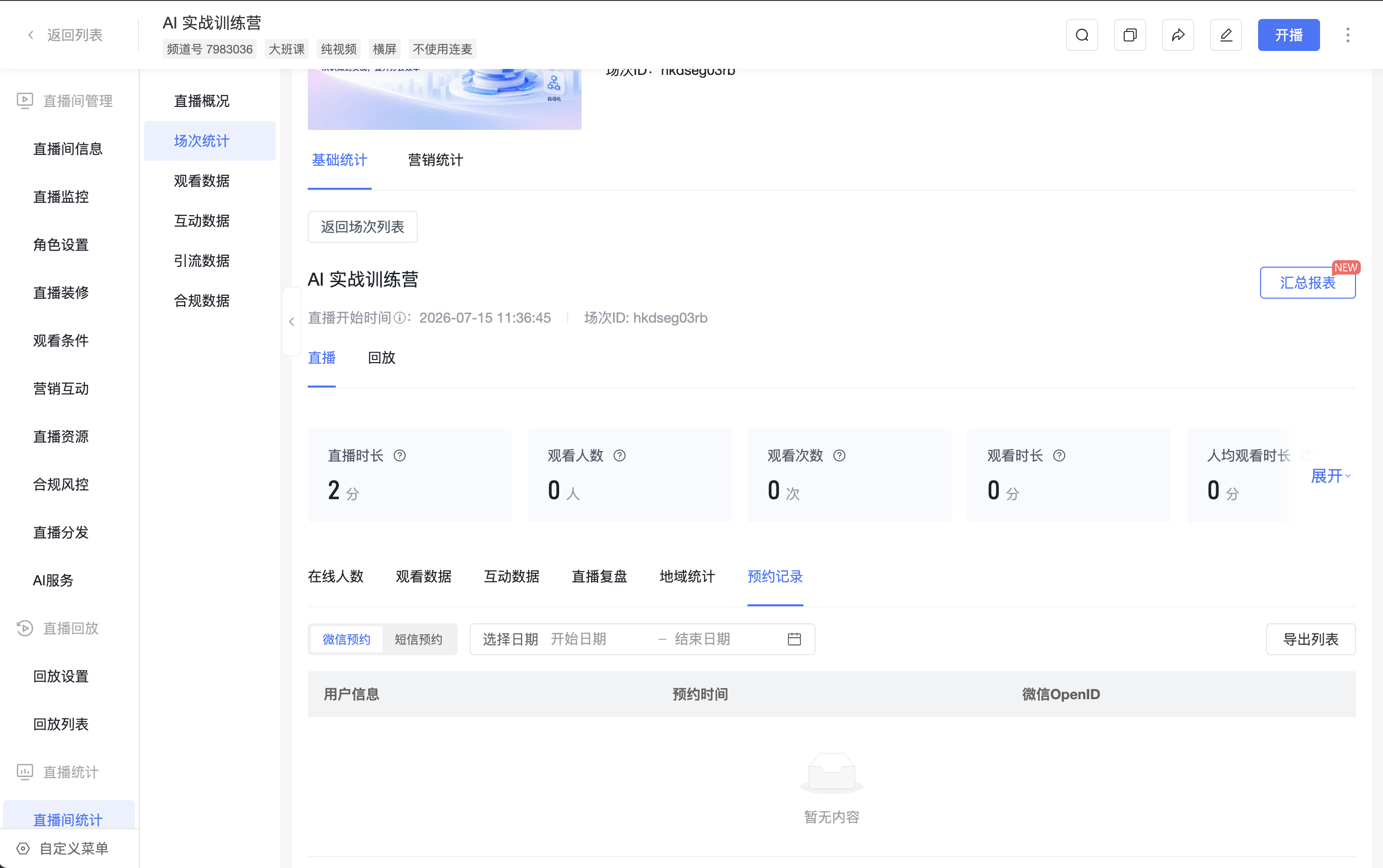Click the 微信OpenID column header
The image size is (1383, 868).
(1061, 694)
